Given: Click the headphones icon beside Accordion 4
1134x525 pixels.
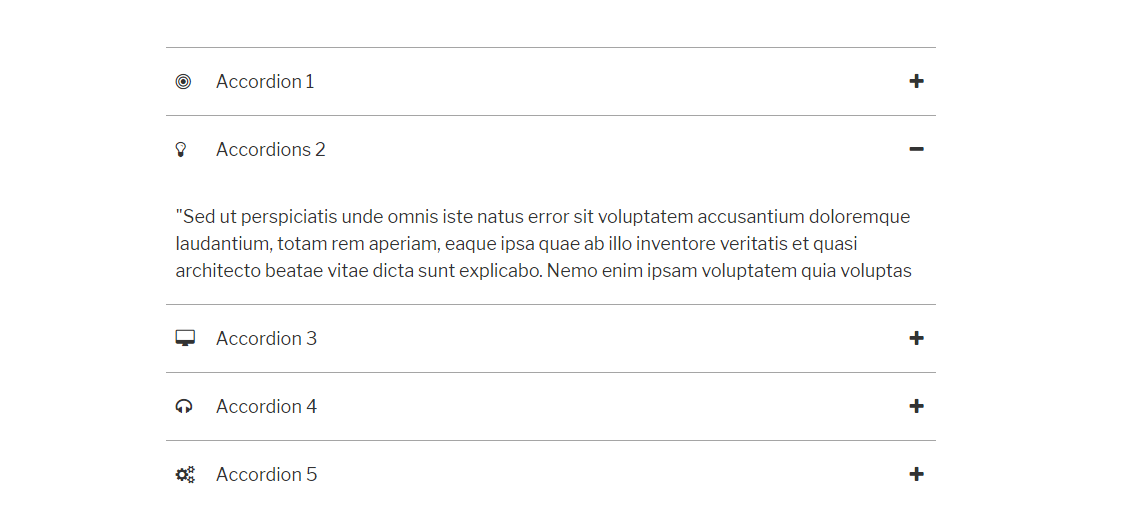Looking at the screenshot, I should tap(184, 406).
